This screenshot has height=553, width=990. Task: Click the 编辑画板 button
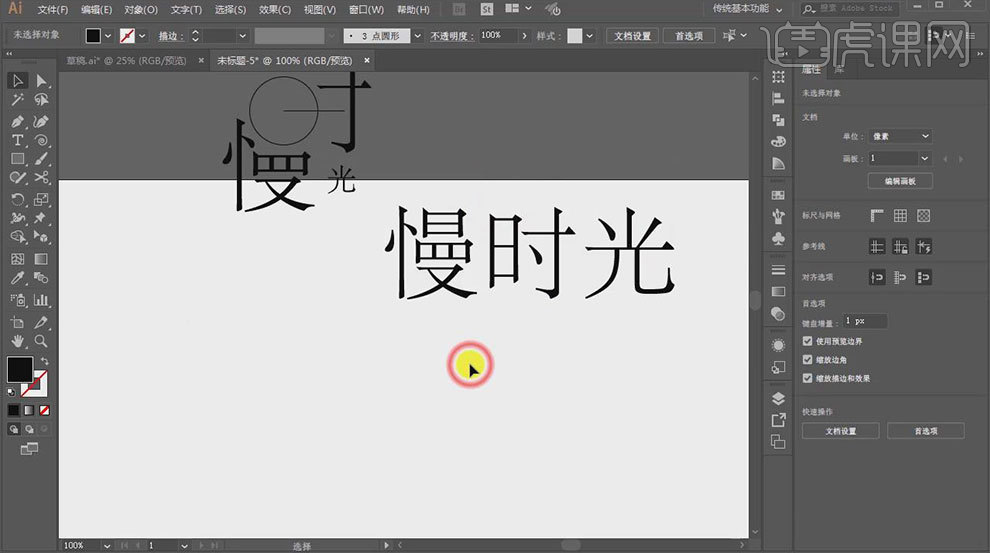[900, 181]
